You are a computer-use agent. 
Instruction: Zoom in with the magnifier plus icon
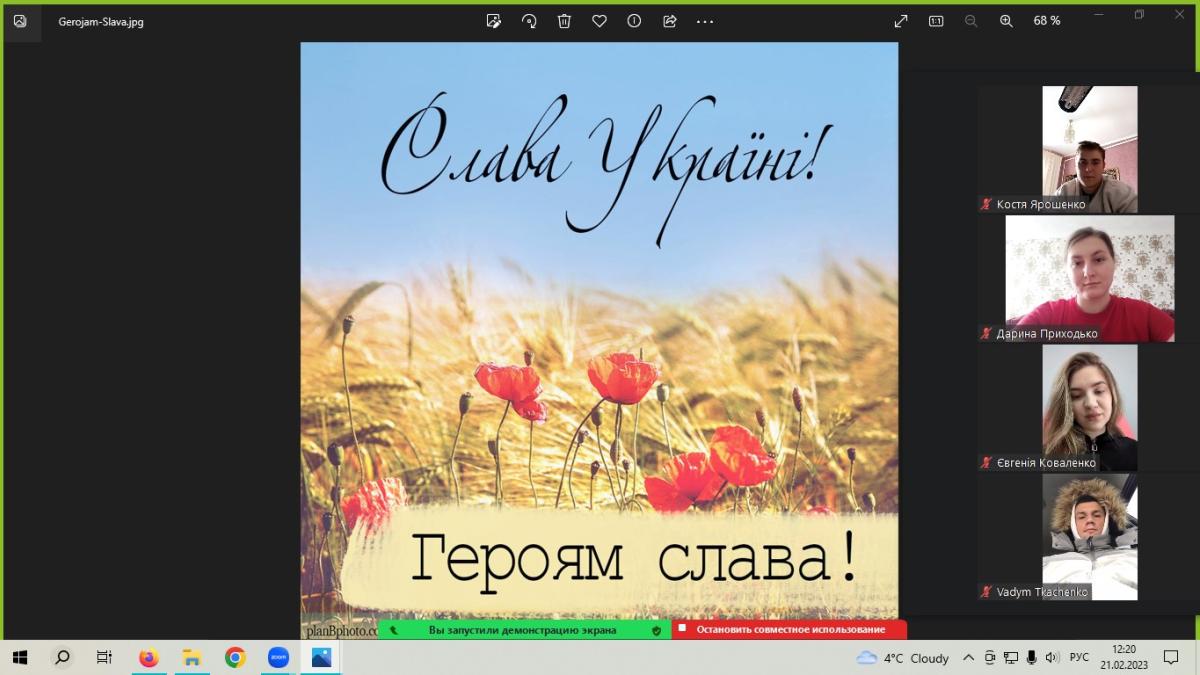[x=1006, y=21]
